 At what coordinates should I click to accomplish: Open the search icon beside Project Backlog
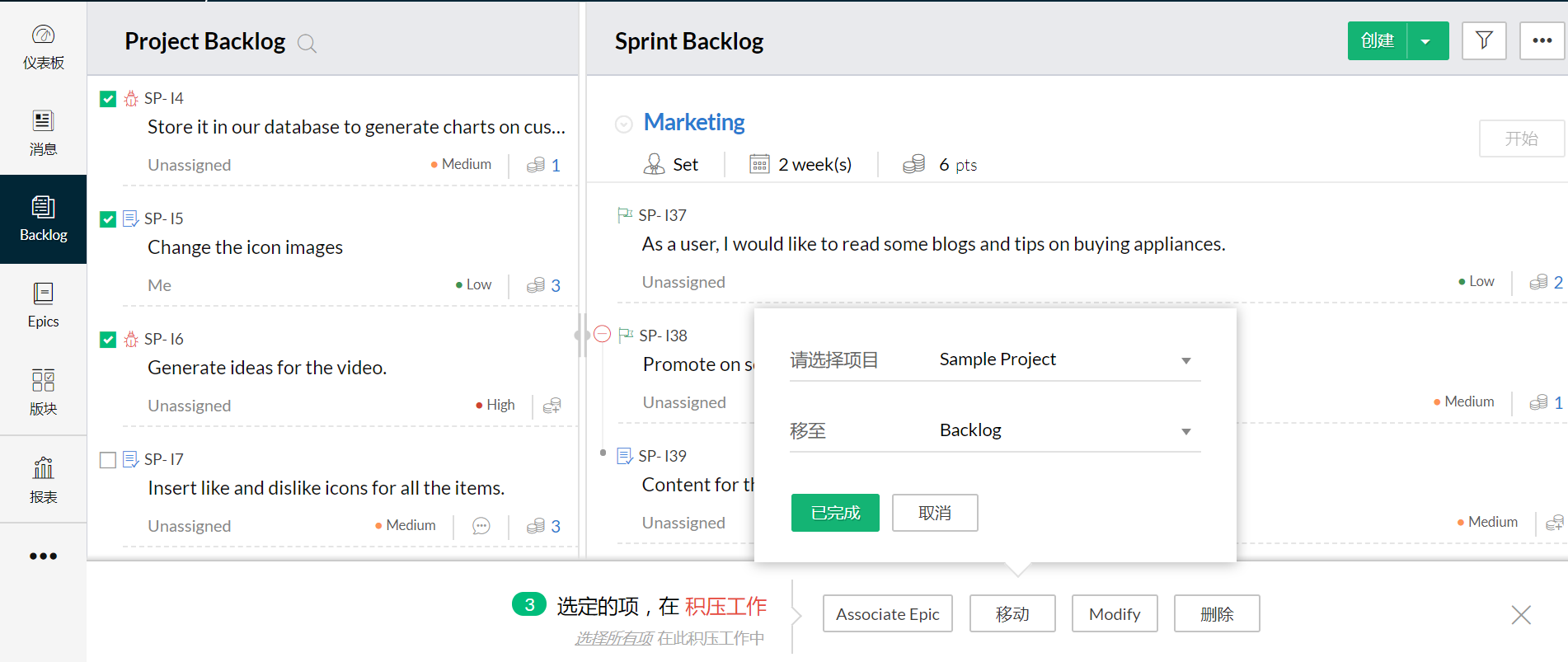point(307,44)
